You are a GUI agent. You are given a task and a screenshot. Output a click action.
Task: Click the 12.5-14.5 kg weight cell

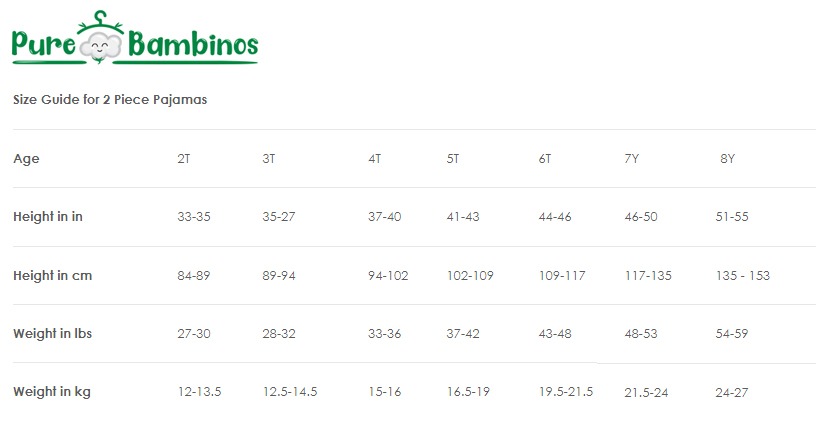click(290, 392)
